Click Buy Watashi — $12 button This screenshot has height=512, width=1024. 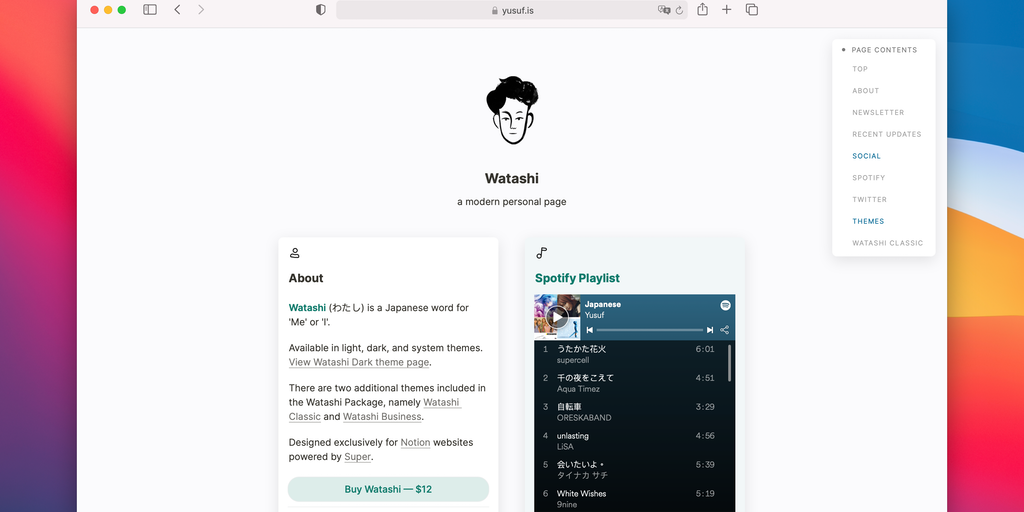point(388,489)
